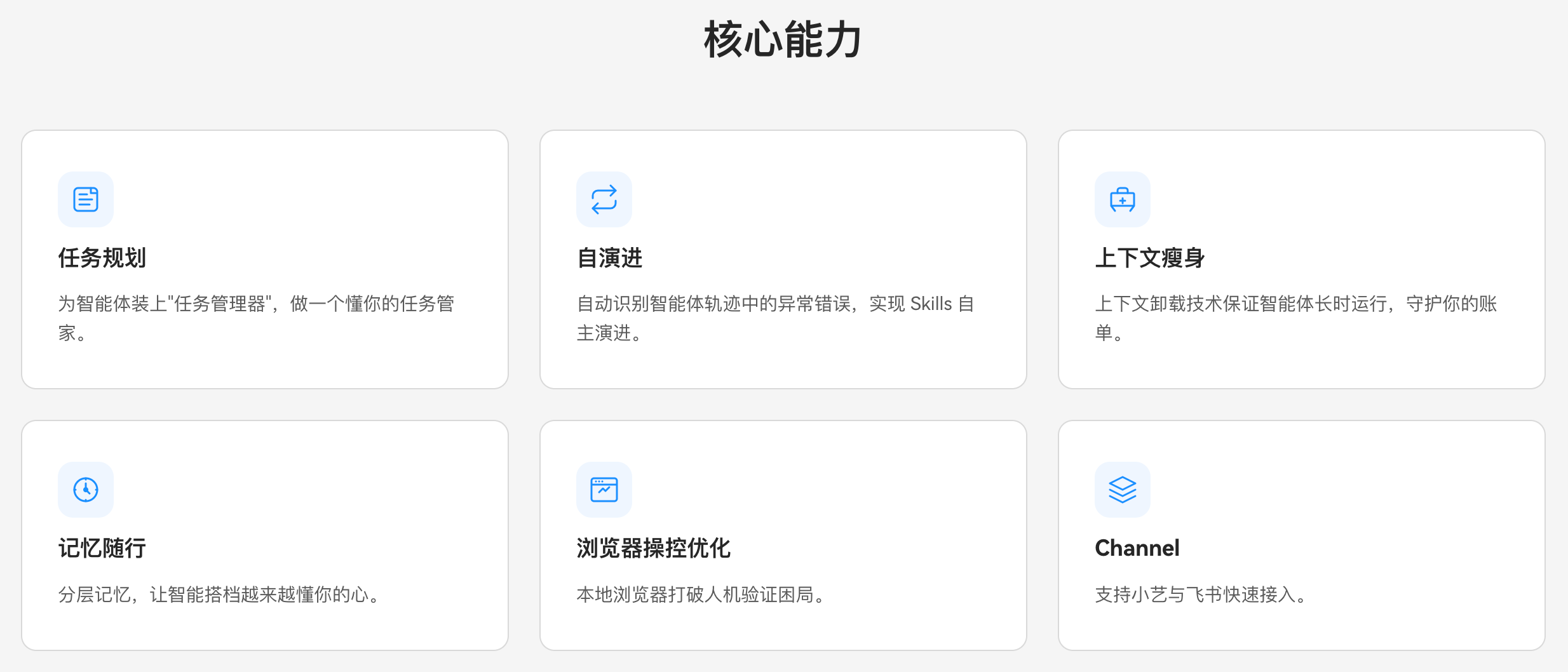The height and width of the screenshot is (672, 1568).
Task: Click the circular arrows icon above 自演进
Action: point(604,199)
